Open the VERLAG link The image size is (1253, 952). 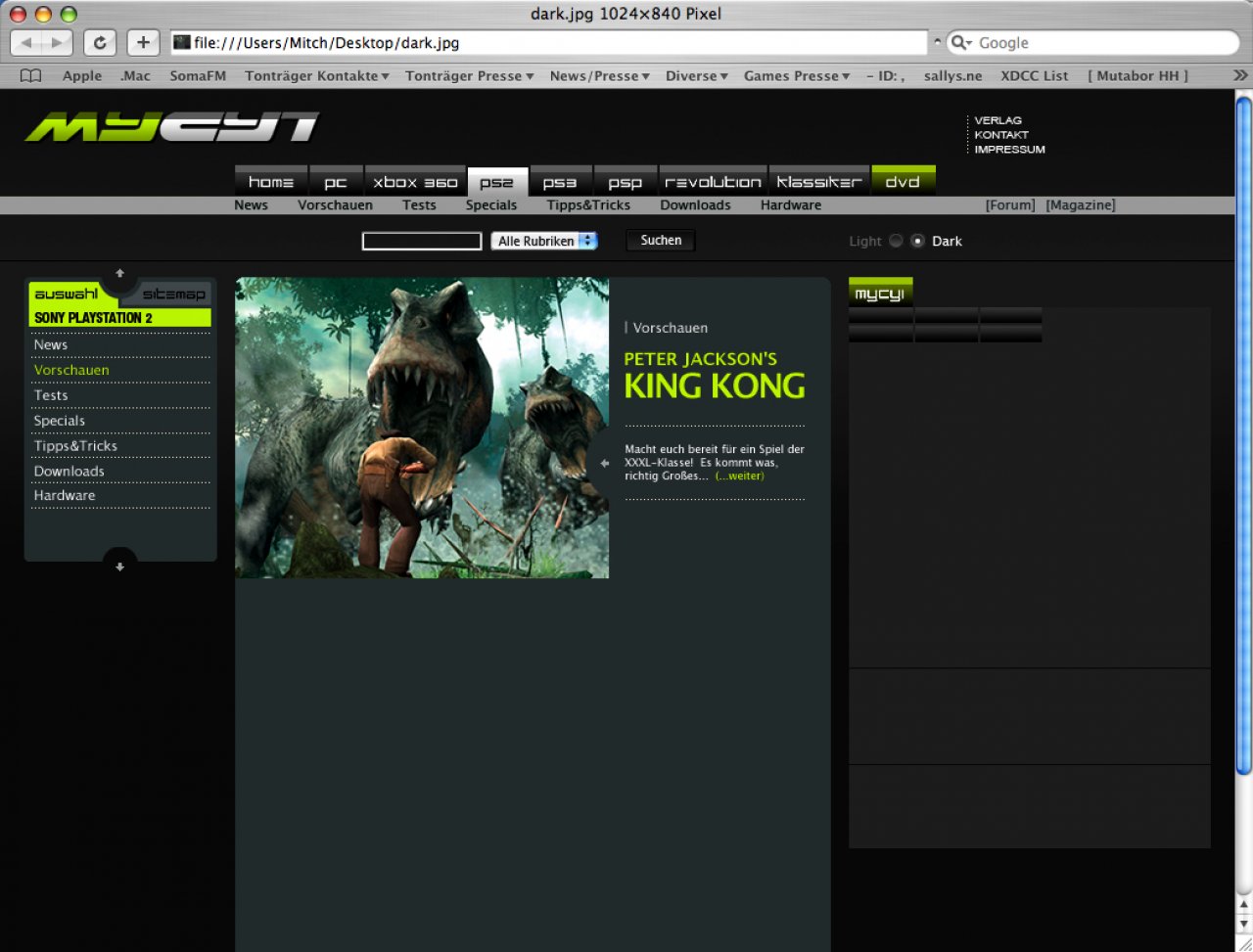click(998, 120)
